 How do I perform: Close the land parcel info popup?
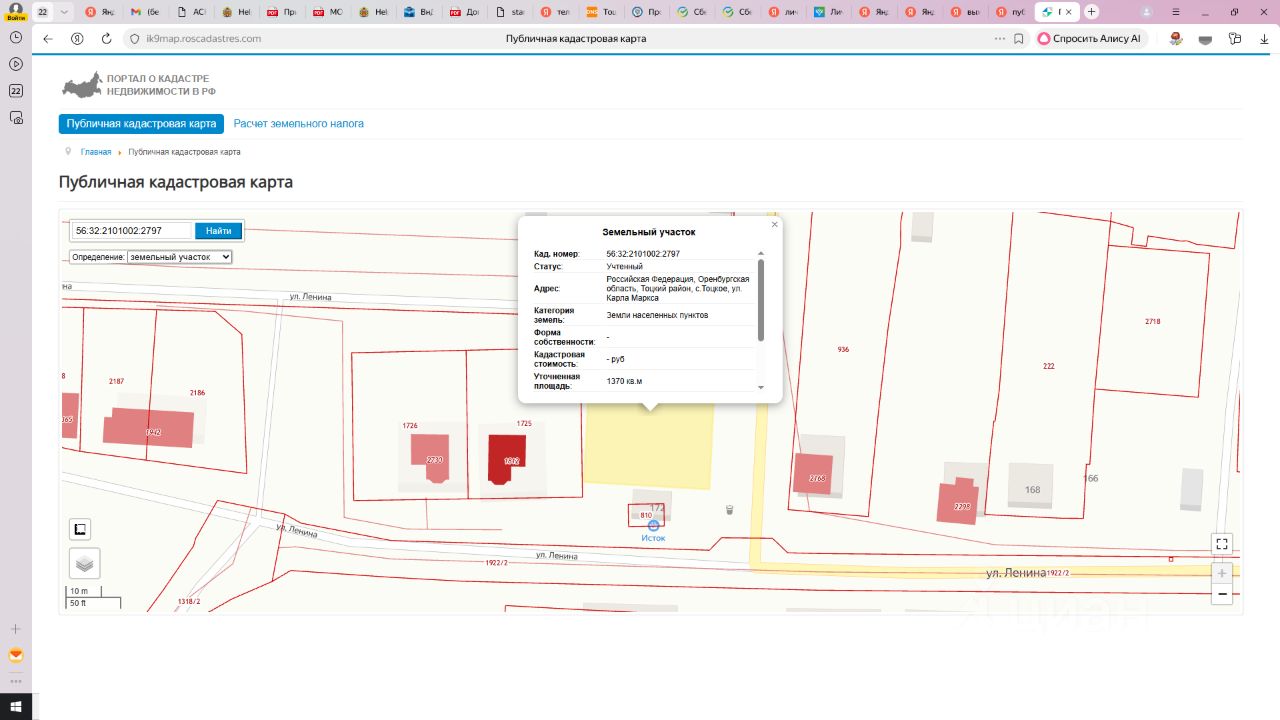pyautogui.click(x=774, y=225)
